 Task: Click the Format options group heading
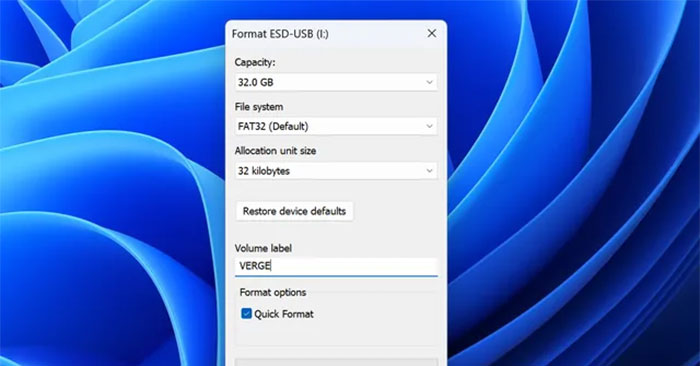click(x=273, y=292)
